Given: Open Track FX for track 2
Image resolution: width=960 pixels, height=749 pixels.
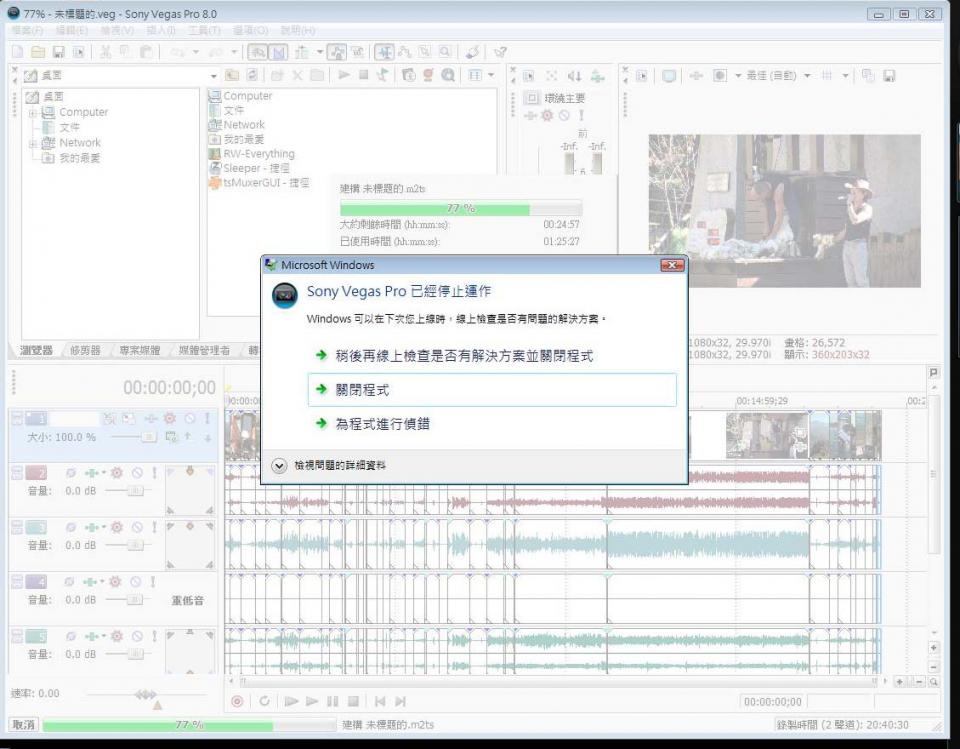Looking at the screenshot, I should (116, 472).
